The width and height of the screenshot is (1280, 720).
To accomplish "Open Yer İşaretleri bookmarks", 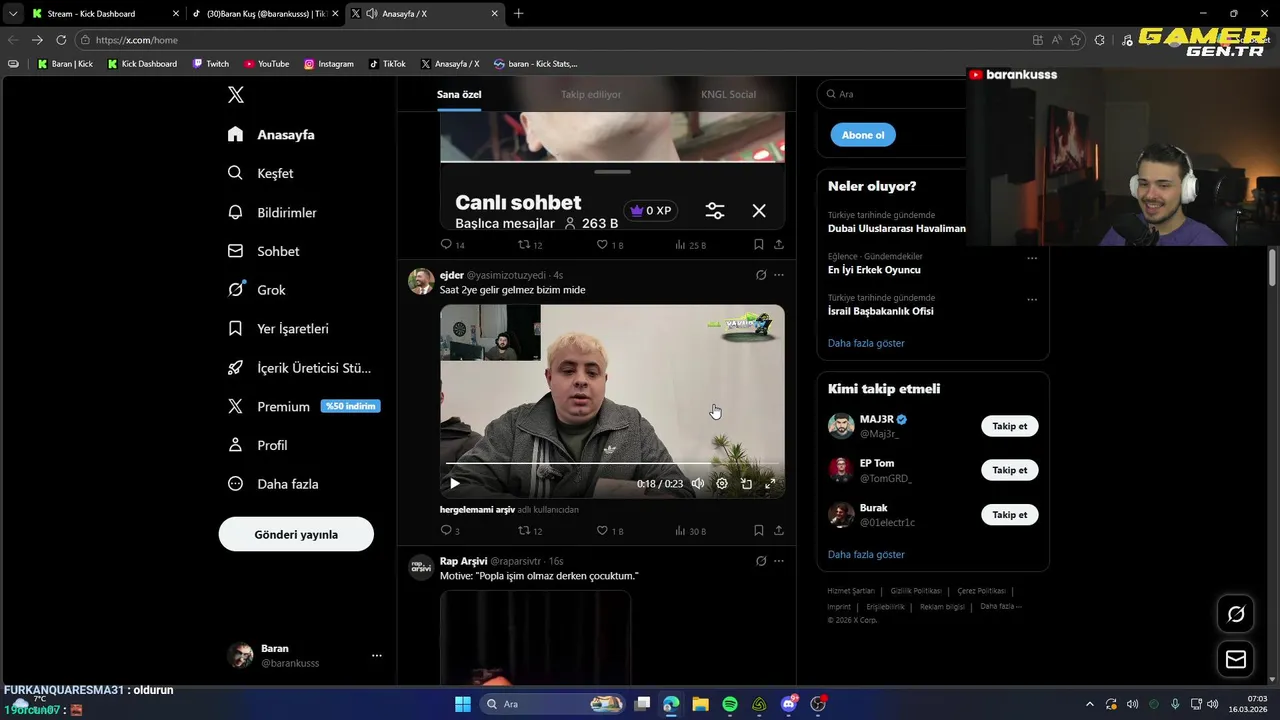I will (x=278, y=328).
